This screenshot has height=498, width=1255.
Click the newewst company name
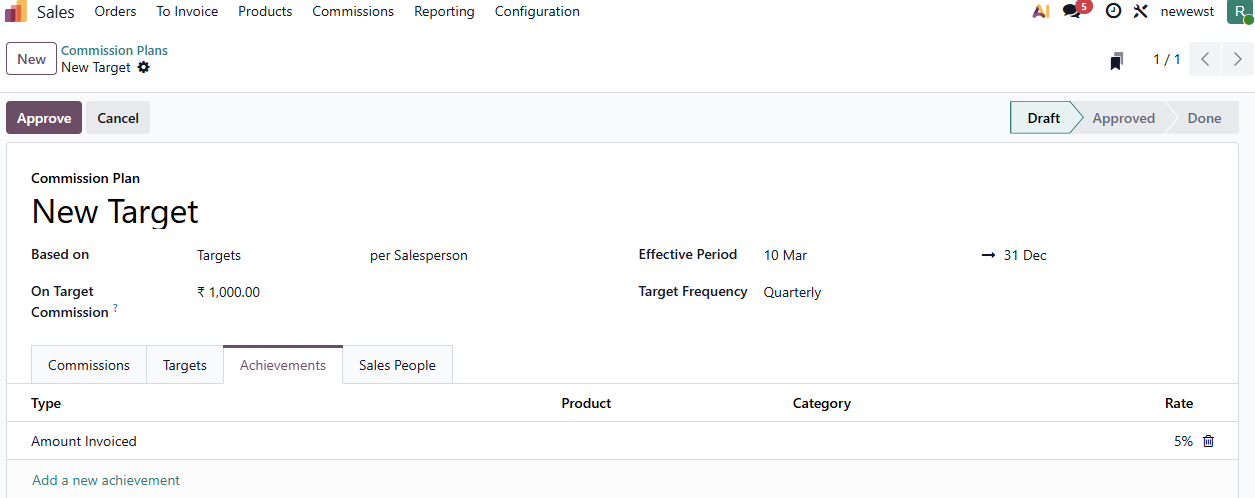[x=1187, y=12]
